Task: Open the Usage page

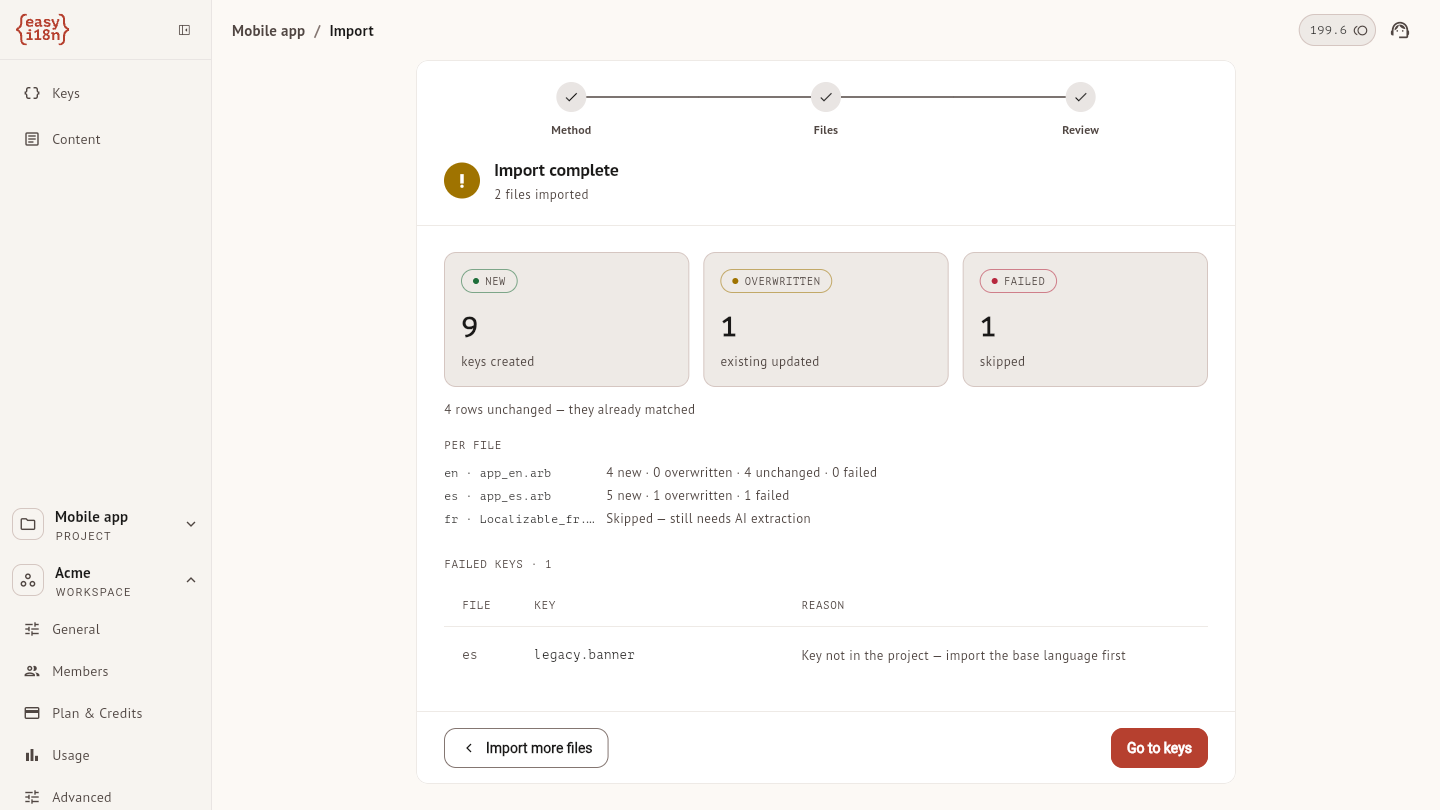Action: point(106,755)
